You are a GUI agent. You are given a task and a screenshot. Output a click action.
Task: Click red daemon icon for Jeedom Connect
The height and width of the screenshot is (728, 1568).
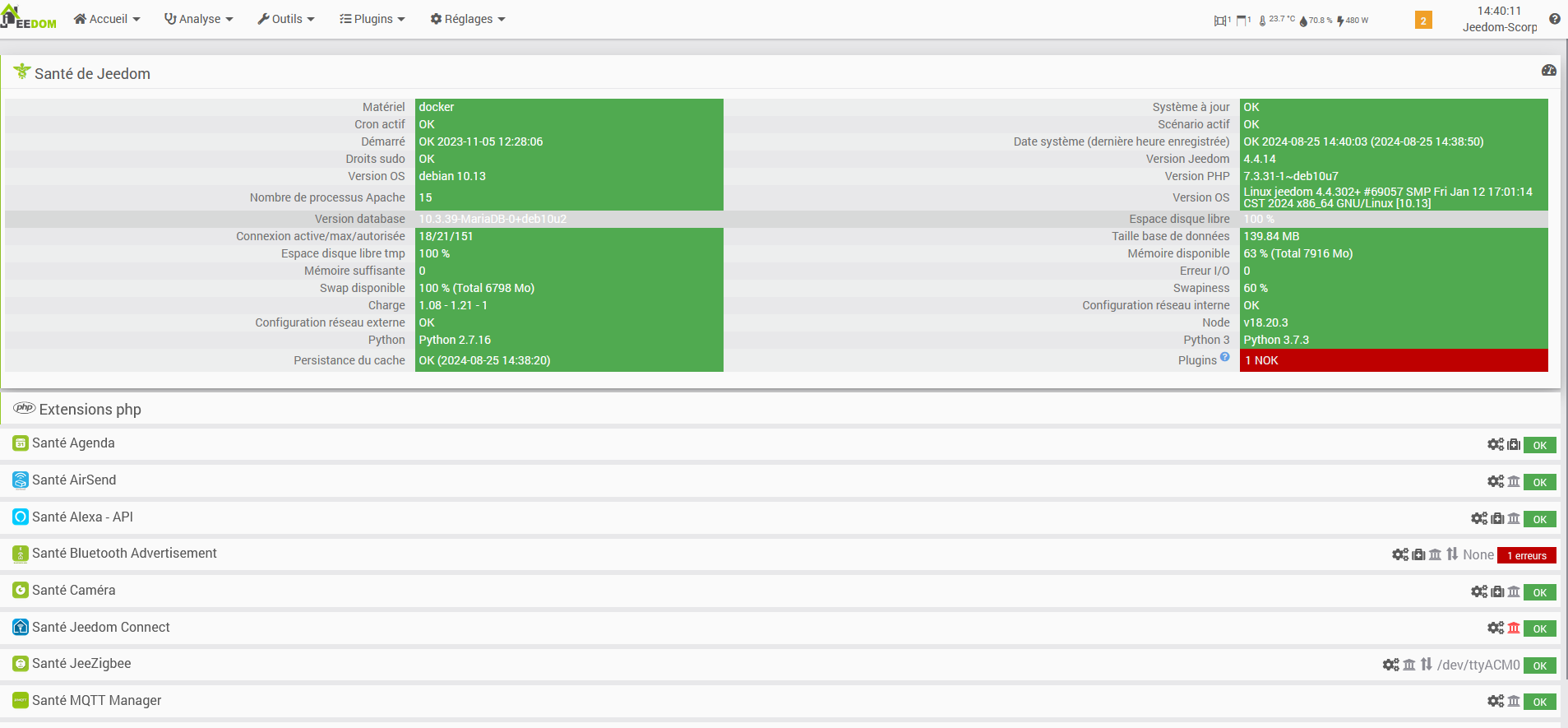point(1514,628)
